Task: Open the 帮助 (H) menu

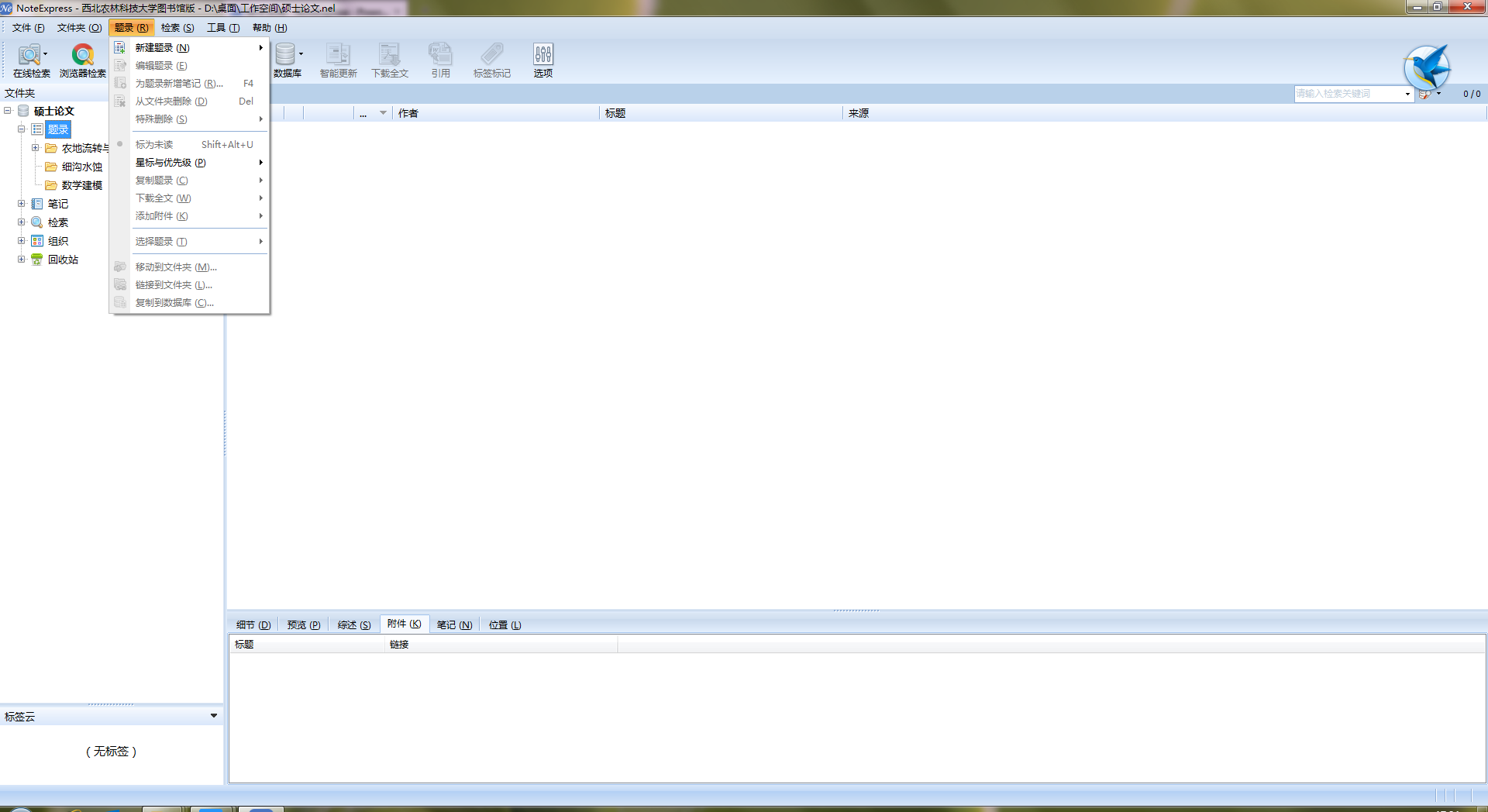Action: [x=270, y=28]
